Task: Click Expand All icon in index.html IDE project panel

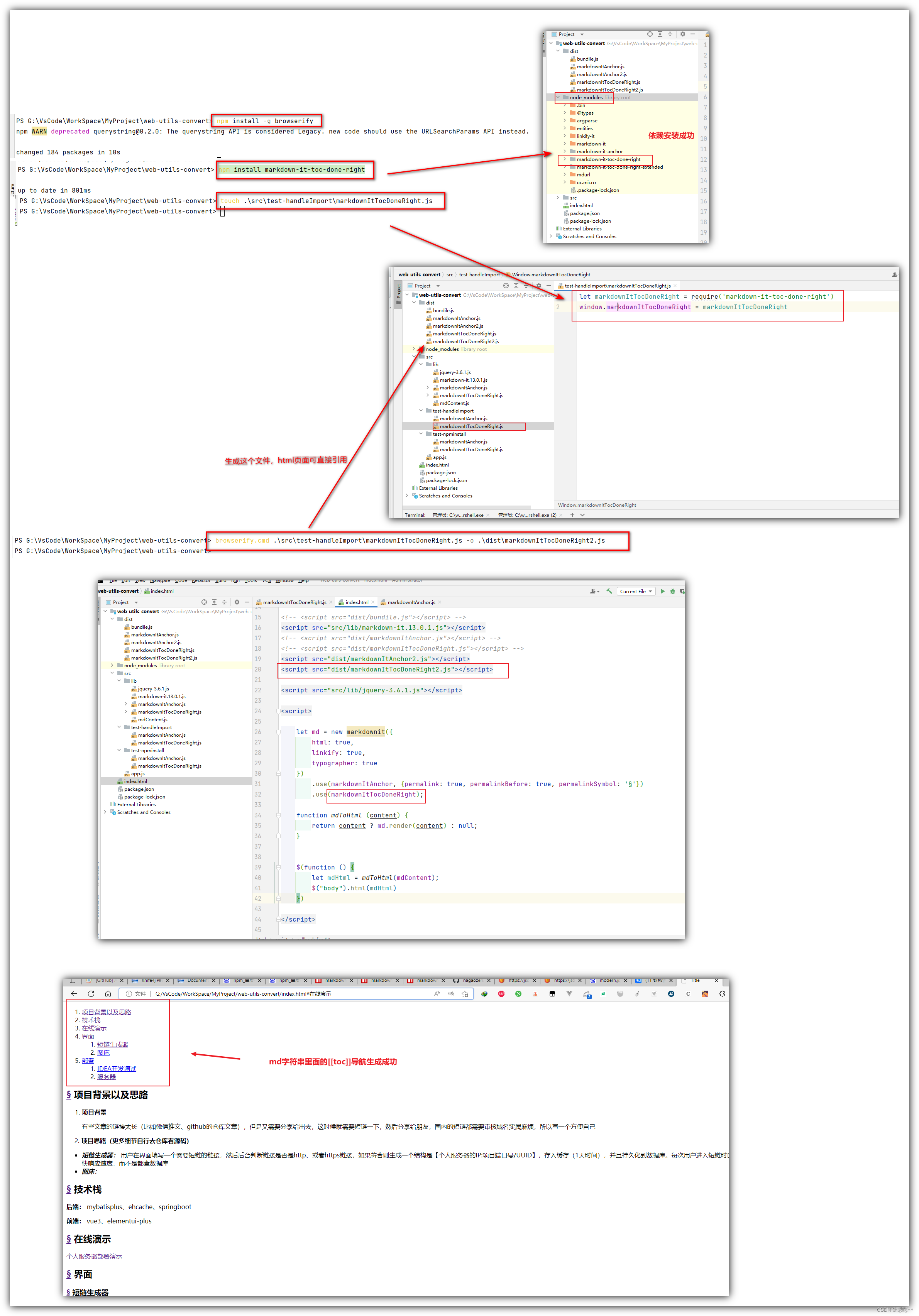Action: tap(214, 602)
